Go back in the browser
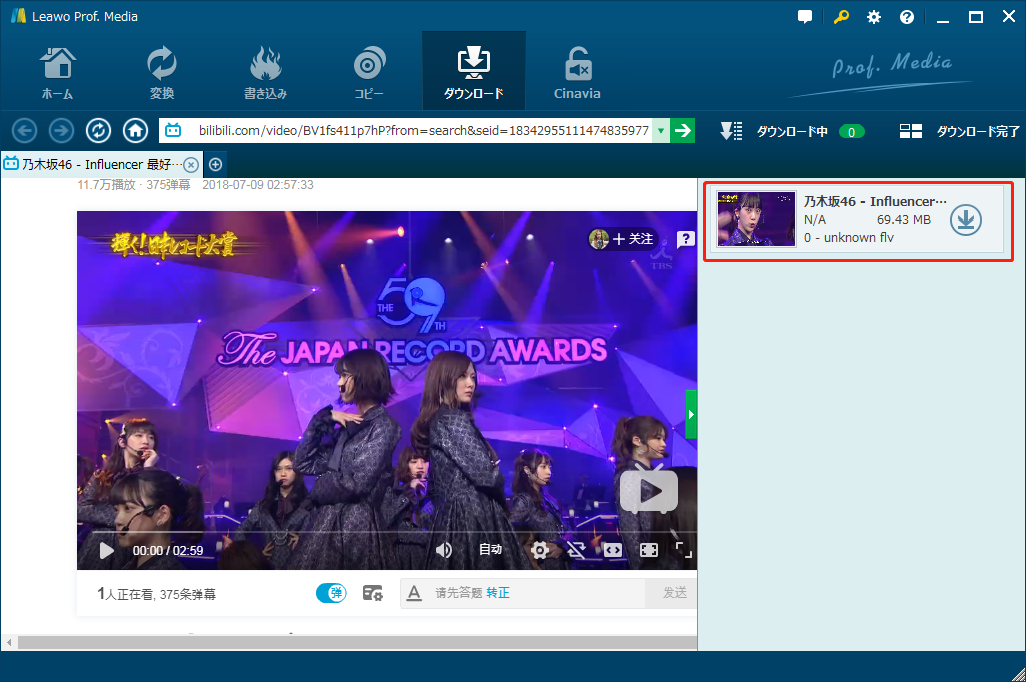 (24, 131)
